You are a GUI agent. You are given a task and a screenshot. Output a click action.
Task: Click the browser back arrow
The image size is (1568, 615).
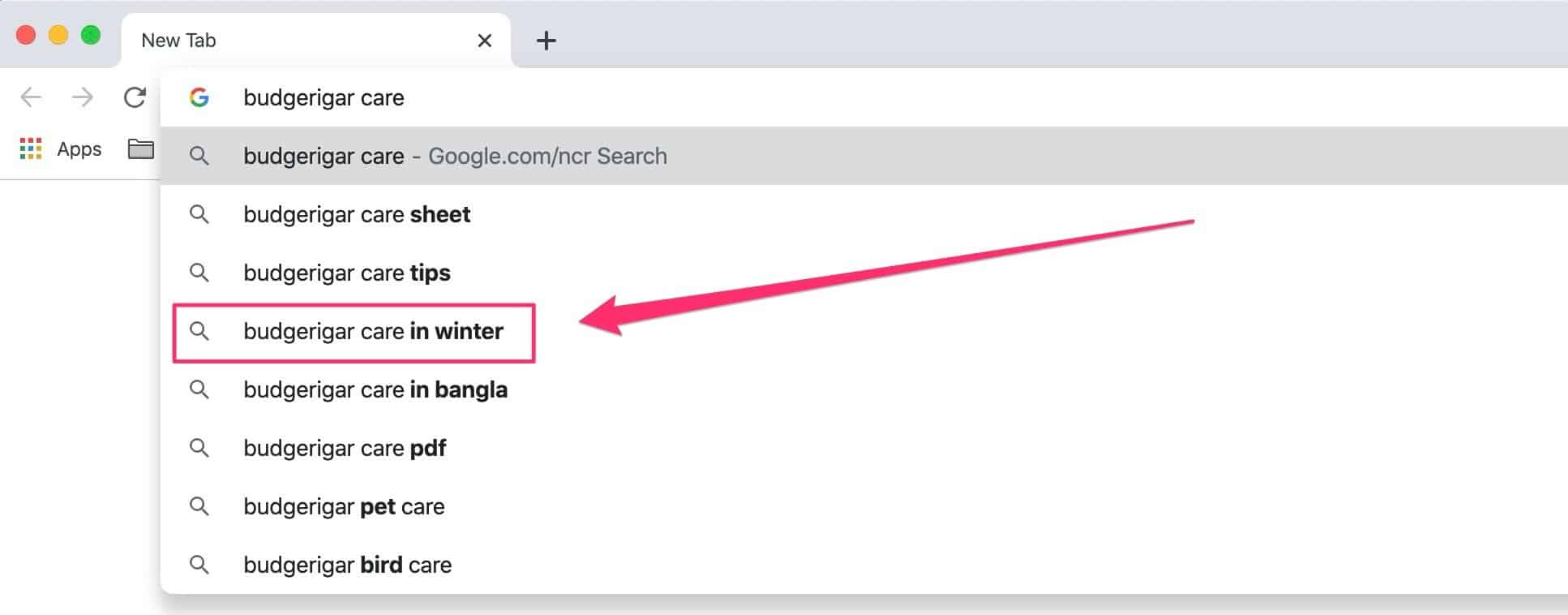[x=31, y=97]
